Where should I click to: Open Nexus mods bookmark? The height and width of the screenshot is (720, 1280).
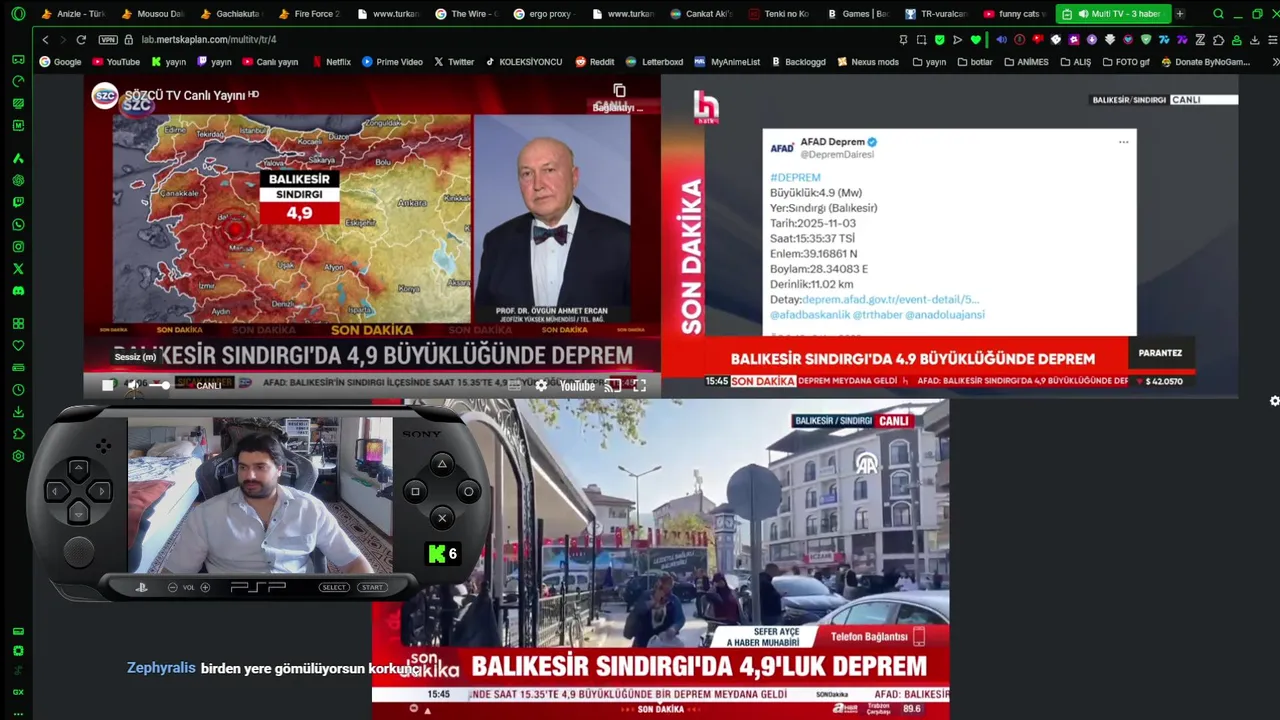click(867, 62)
